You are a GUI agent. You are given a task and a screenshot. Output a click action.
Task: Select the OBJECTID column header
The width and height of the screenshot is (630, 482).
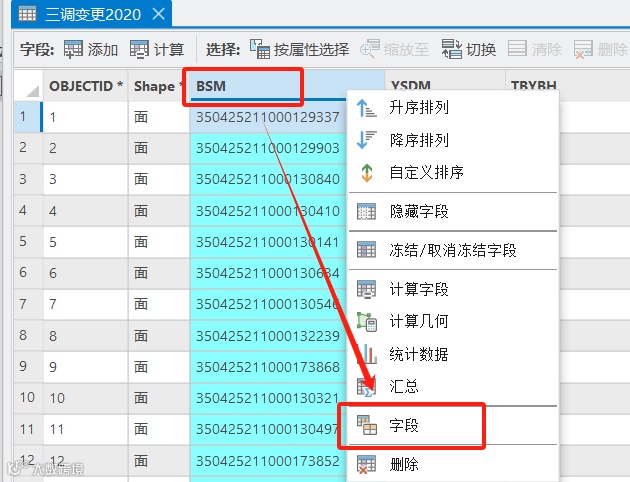[x=85, y=86]
